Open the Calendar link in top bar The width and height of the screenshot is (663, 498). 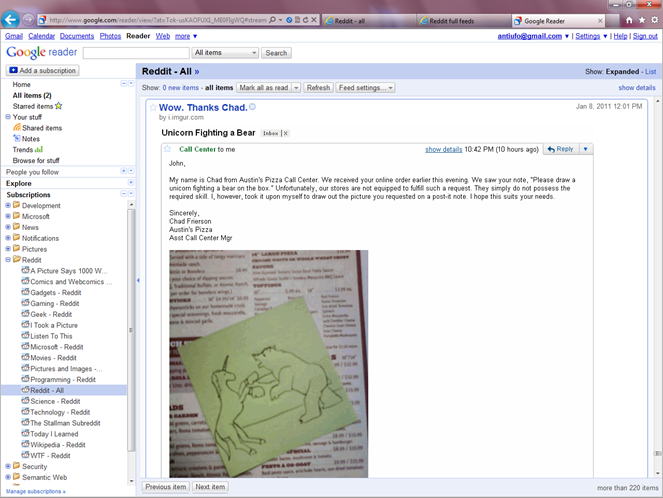pos(41,36)
